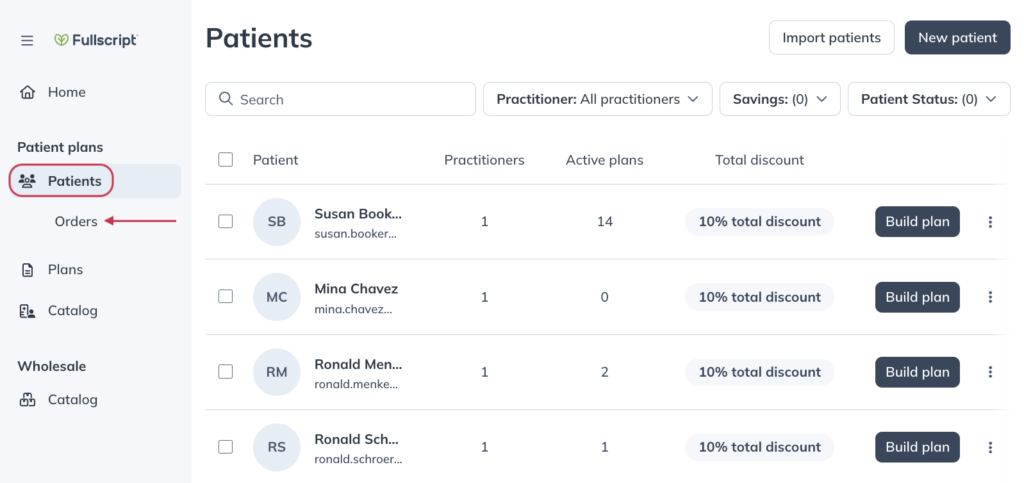This screenshot has height=483, width=1024.
Task: Click the Fullscript leaf logo
Action: click(x=61, y=40)
